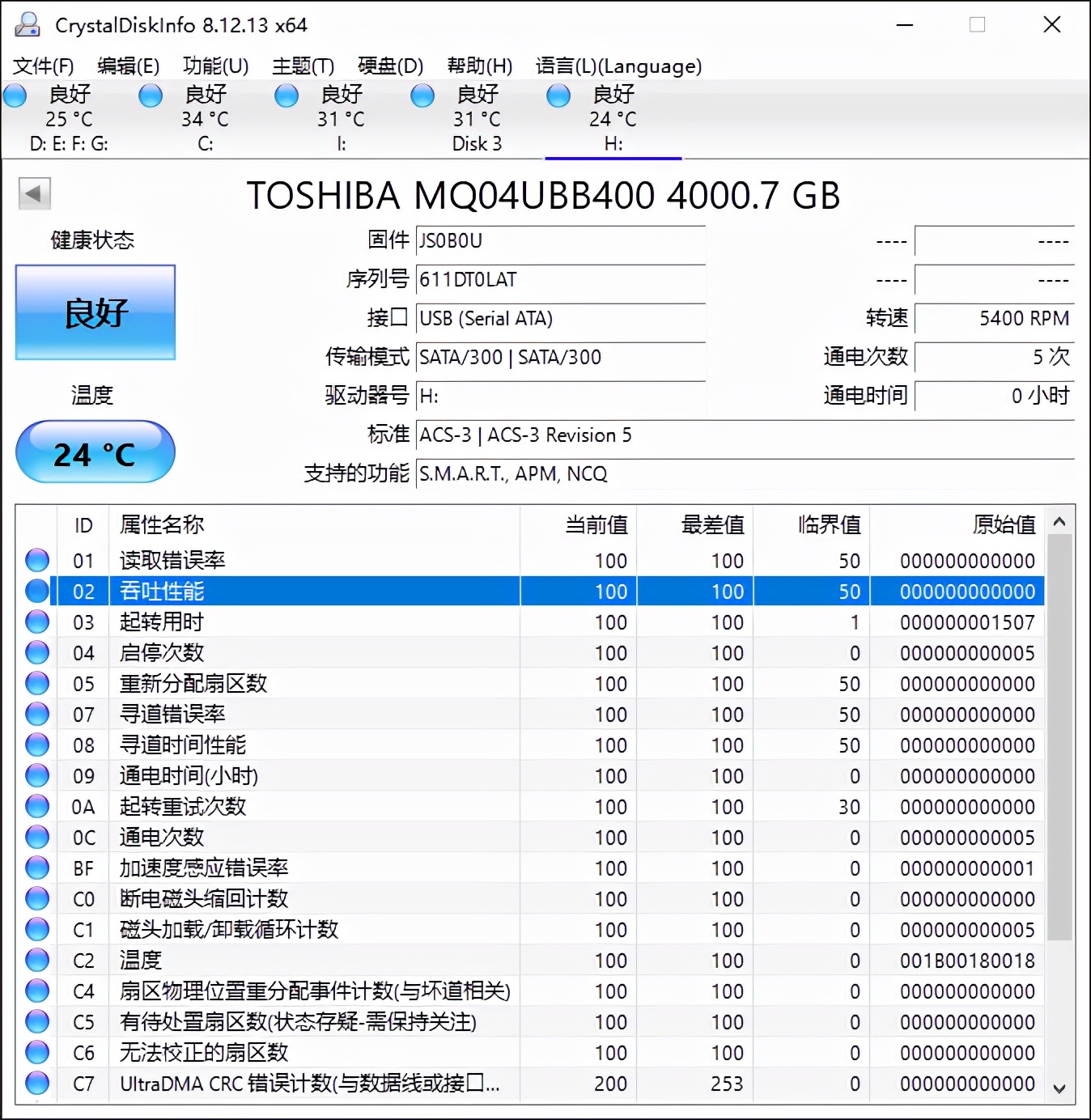This screenshot has height=1120, width=1091.
Task: Select the Disk 3 health icon
Action: (x=422, y=95)
